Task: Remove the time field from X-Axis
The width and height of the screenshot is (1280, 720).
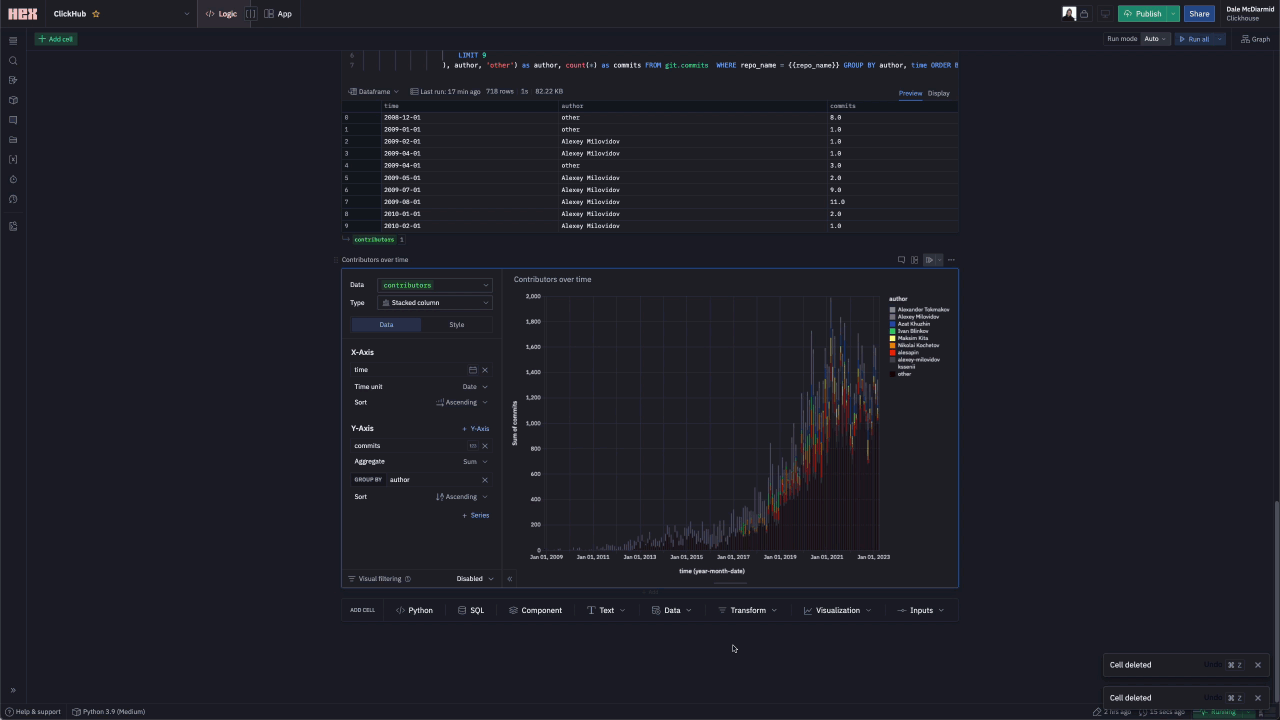Action: coord(485,370)
